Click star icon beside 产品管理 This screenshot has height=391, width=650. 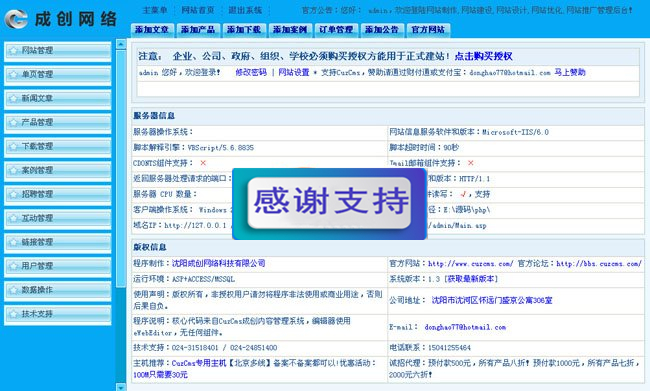pos(13,123)
